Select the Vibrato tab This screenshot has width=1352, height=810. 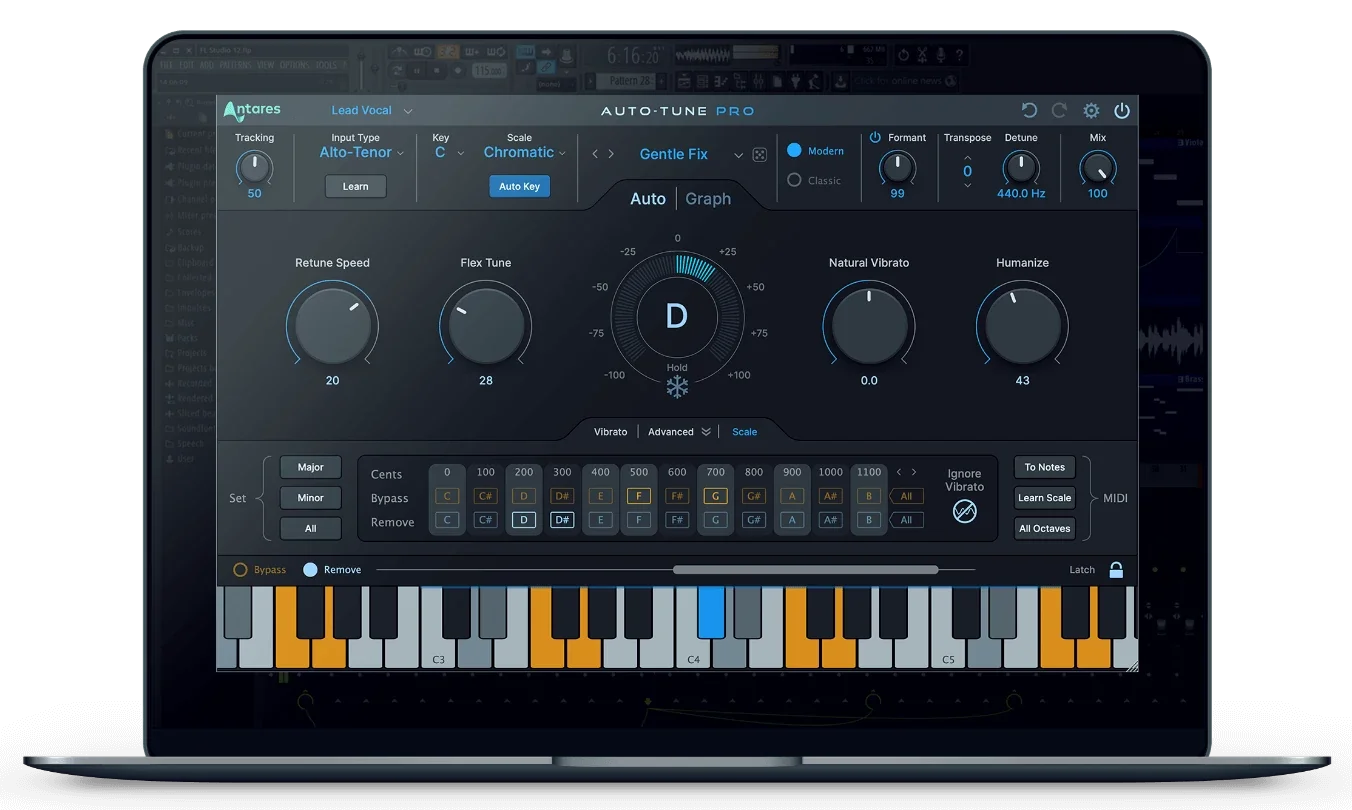point(611,432)
